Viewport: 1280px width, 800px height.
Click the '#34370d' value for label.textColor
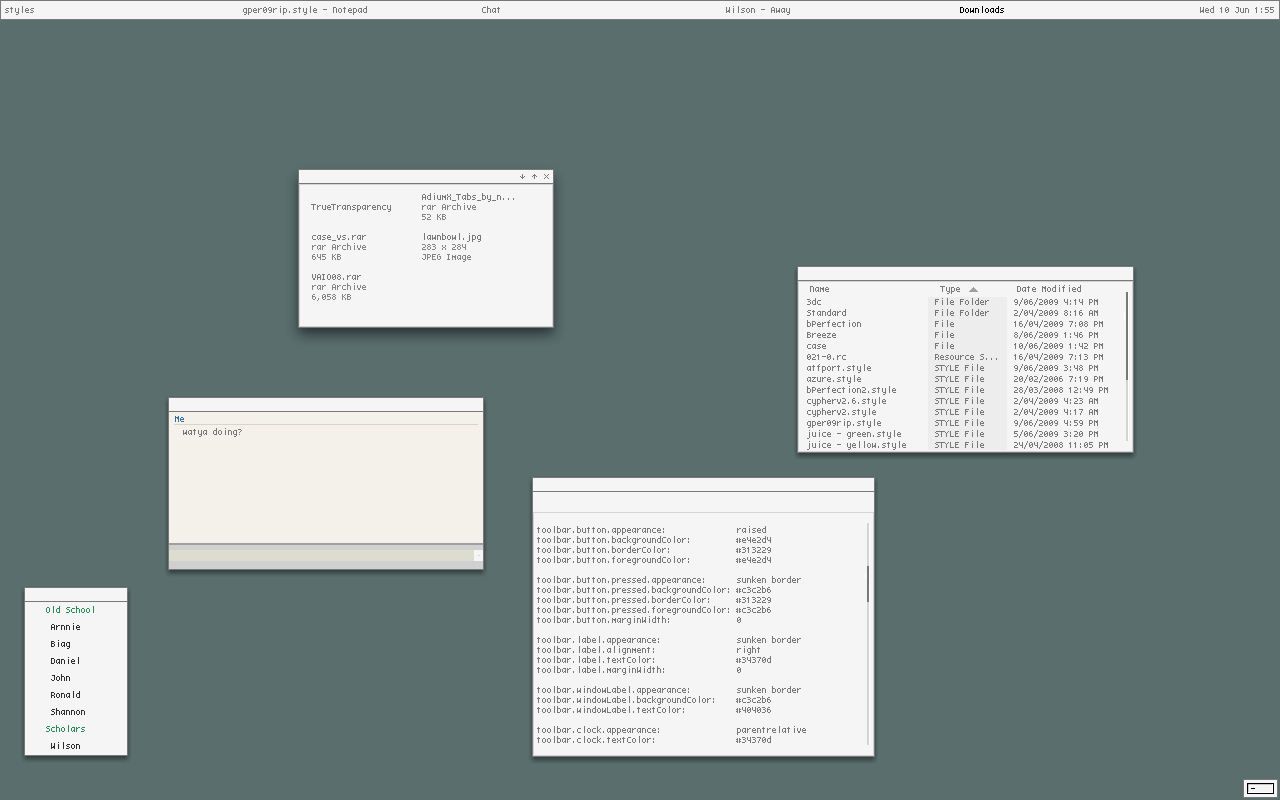click(753, 660)
